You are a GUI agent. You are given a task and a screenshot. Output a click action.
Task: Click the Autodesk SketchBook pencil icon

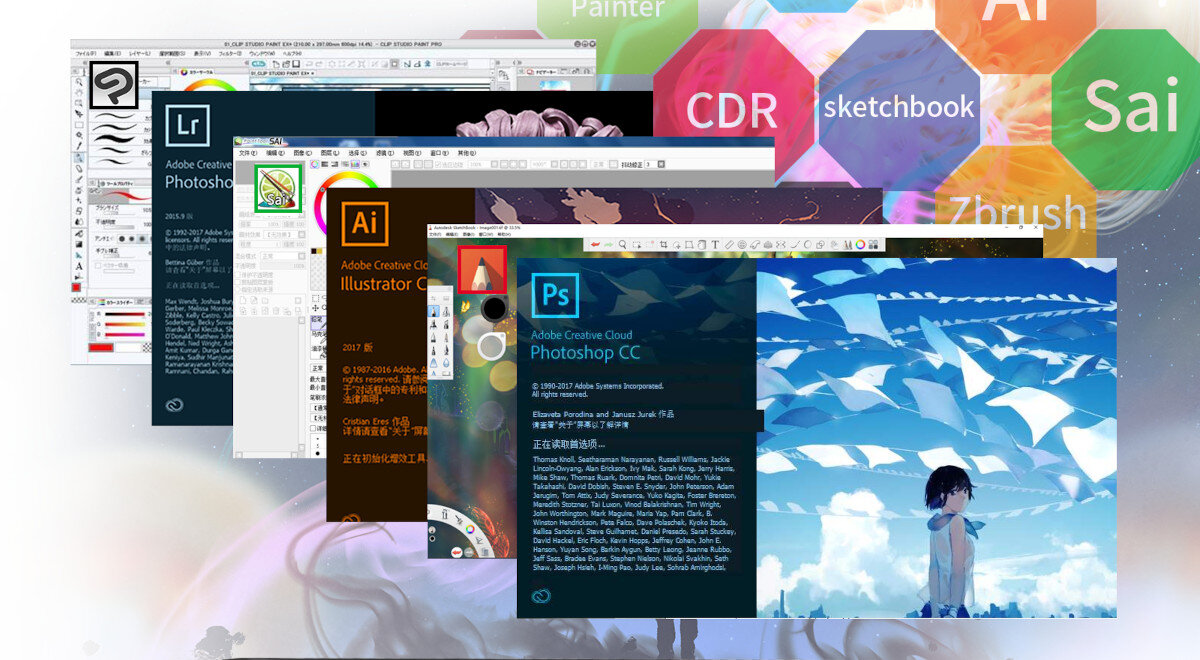tap(482, 270)
